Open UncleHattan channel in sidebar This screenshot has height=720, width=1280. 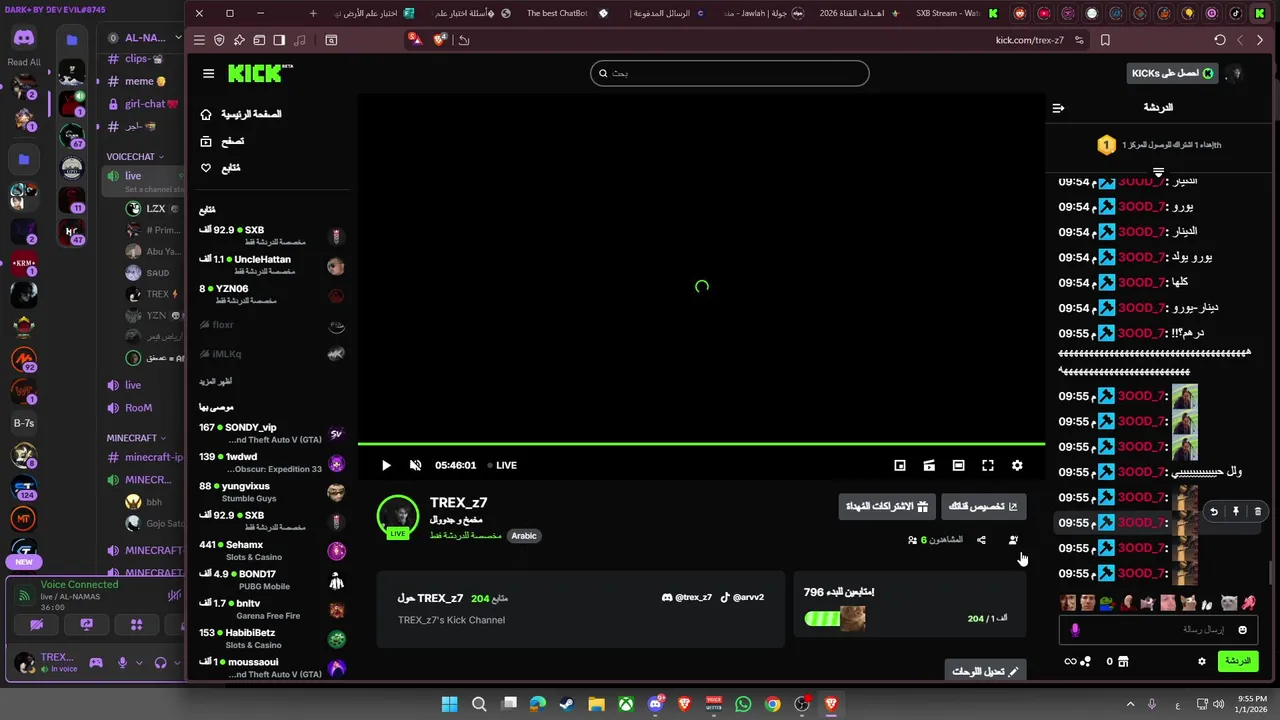pyautogui.click(x=272, y=265)
